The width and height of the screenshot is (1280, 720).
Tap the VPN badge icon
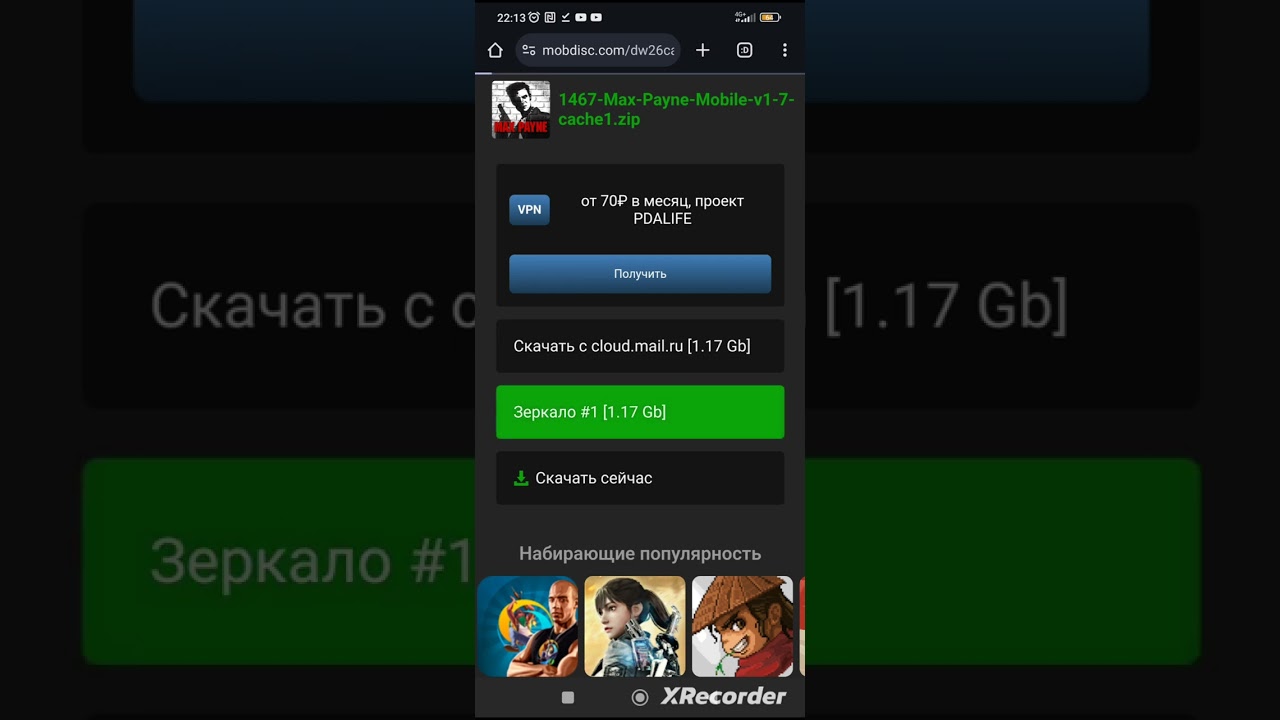529,210
